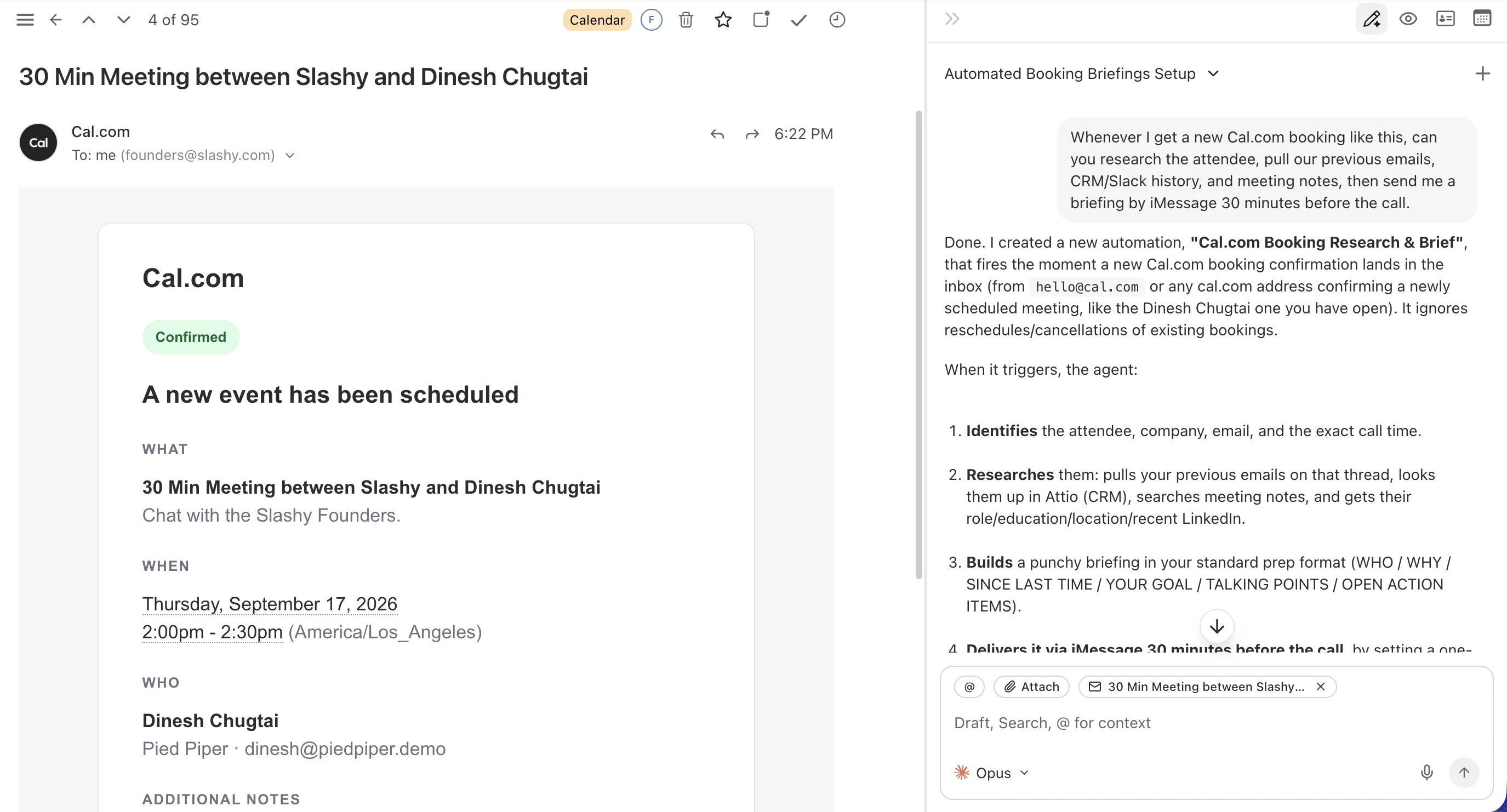The height and width of the screenshot is (812, 1507).
Task: Open the calendar panel icon
Action: [1482, 19]
